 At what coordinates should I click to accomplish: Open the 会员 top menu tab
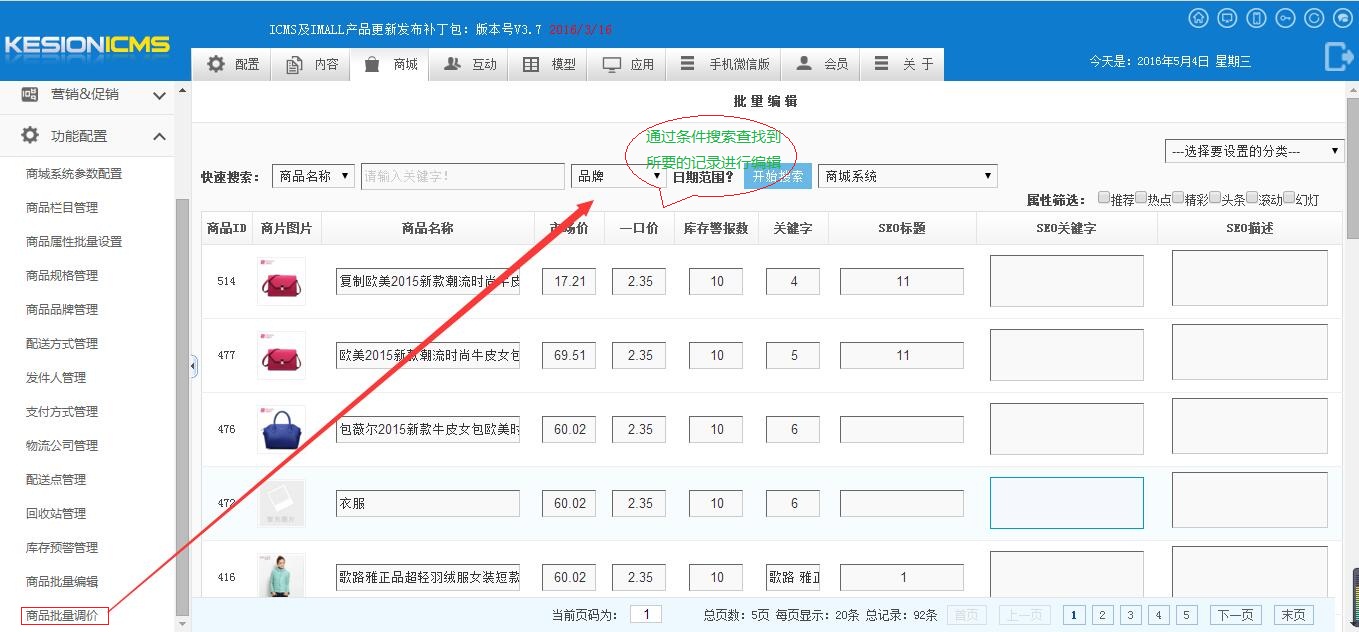point(822,64)
